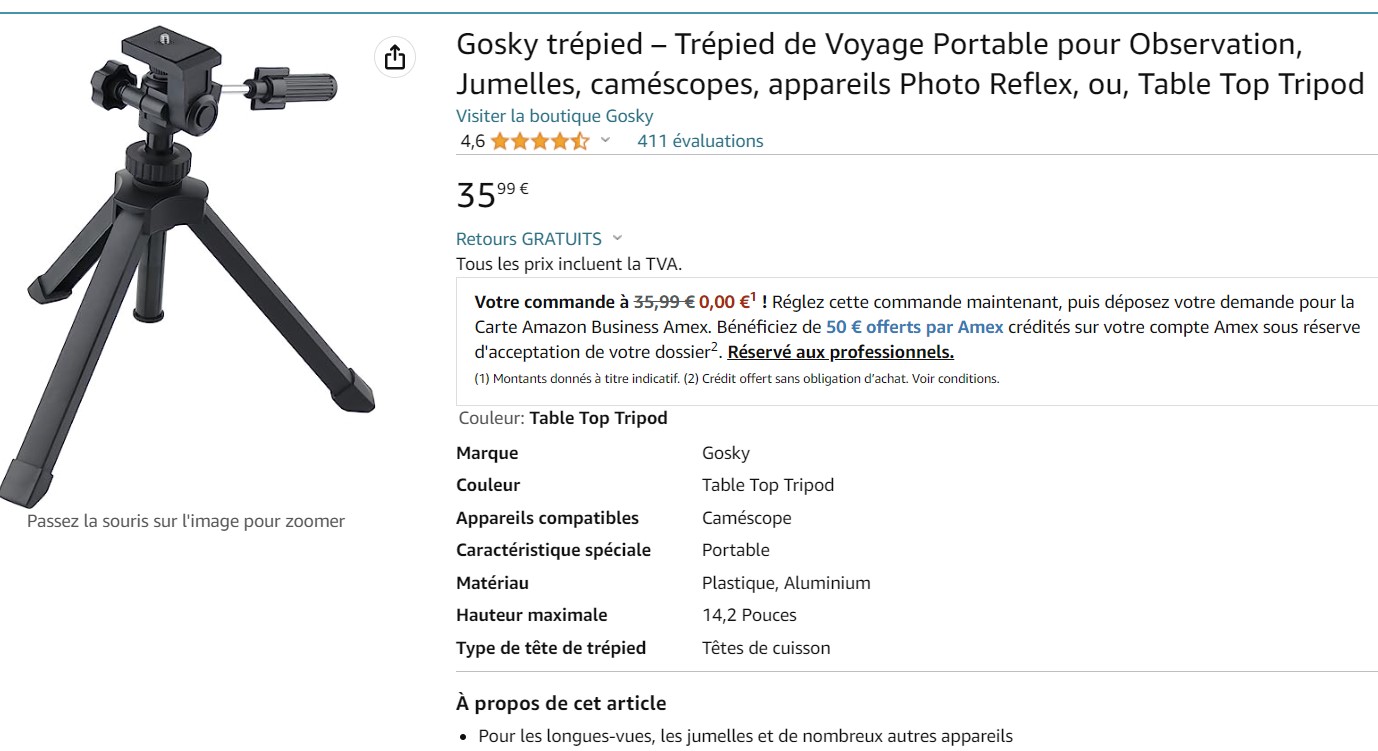Open the 411 évaluations link
The width and height of the screenshot is (1378, 751).
(x=700, y=141)
